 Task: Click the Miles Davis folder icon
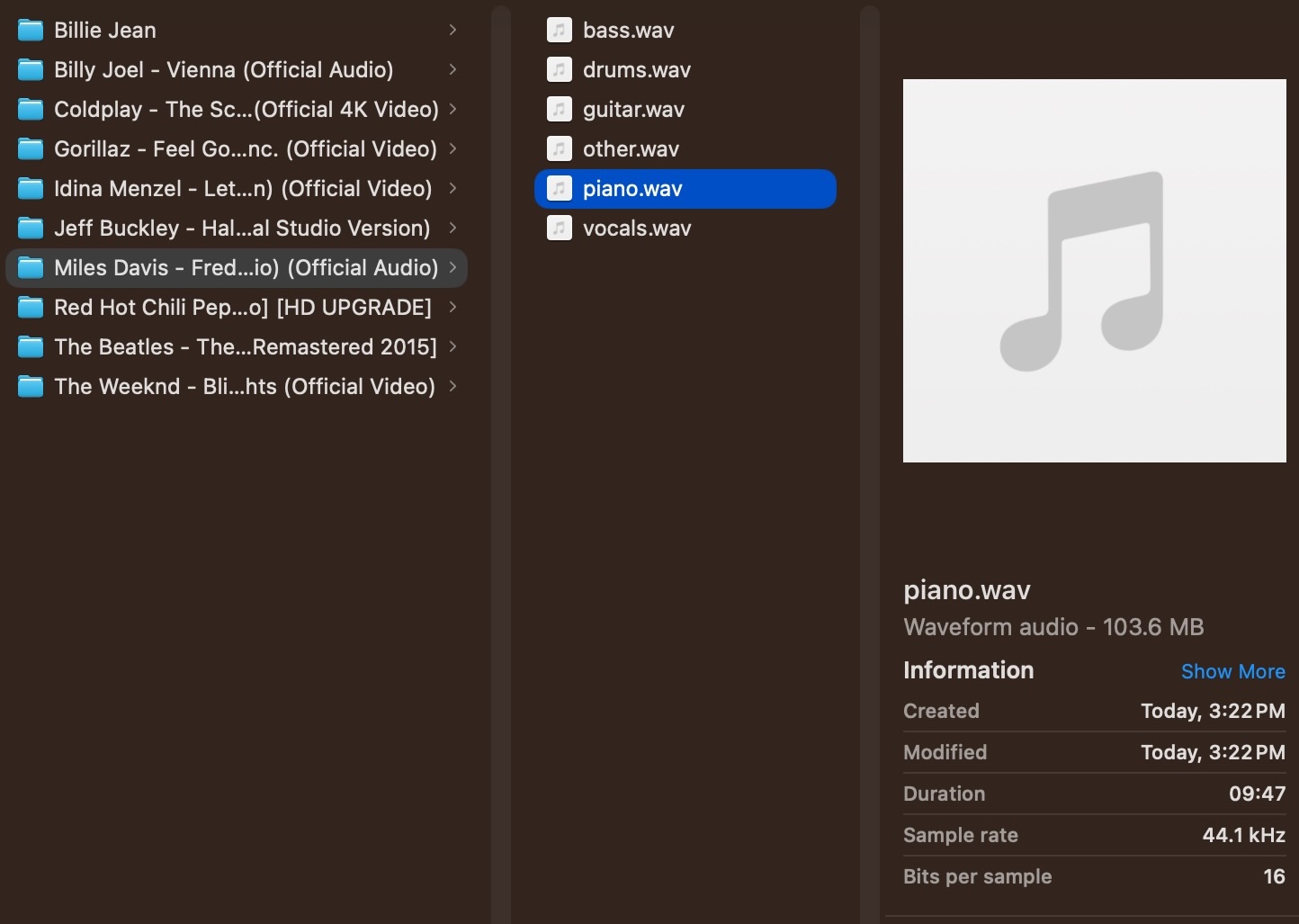pyautogui.click(x=31, y=268)
